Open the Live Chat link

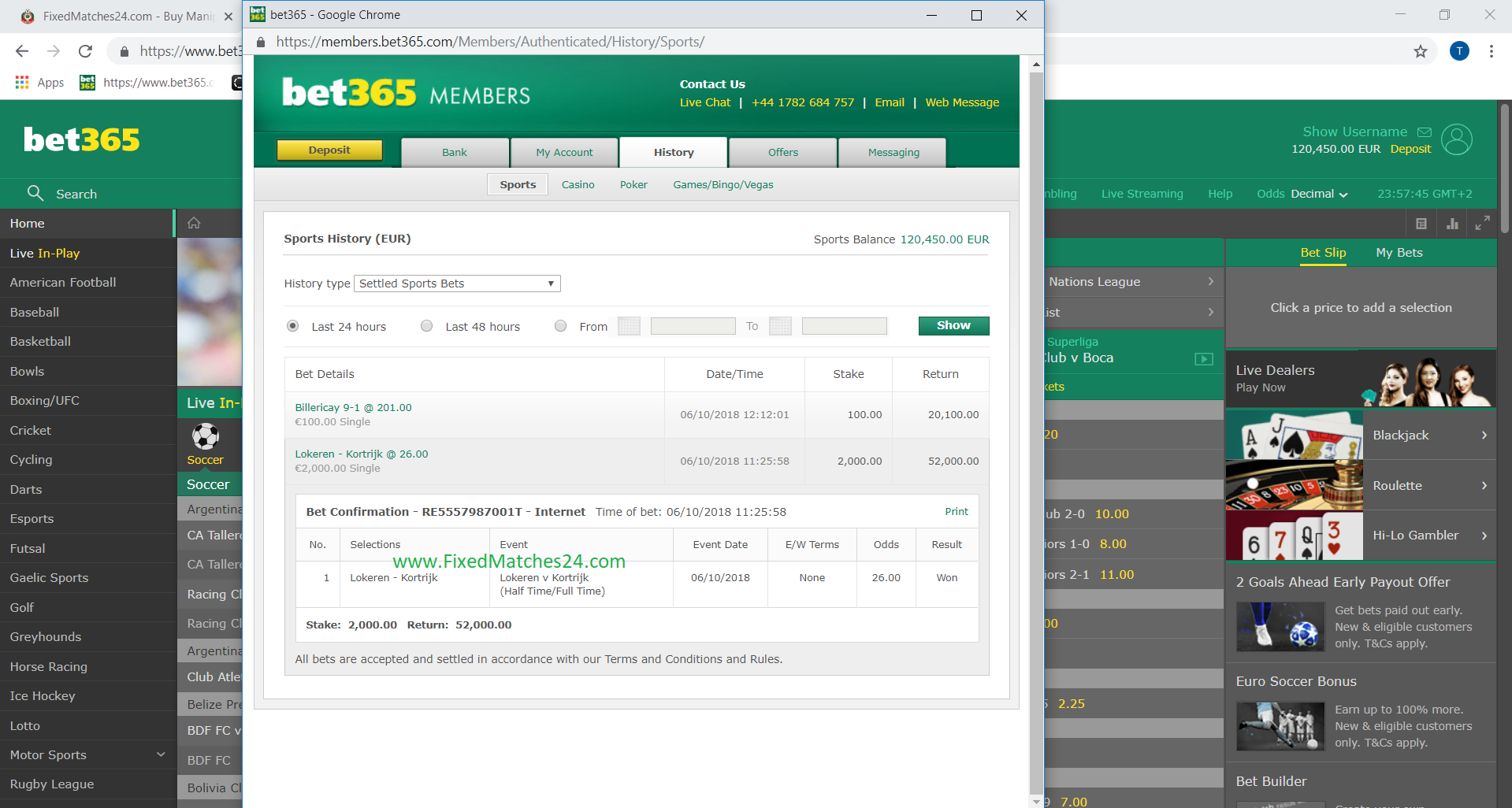click(x=705, y=102)
